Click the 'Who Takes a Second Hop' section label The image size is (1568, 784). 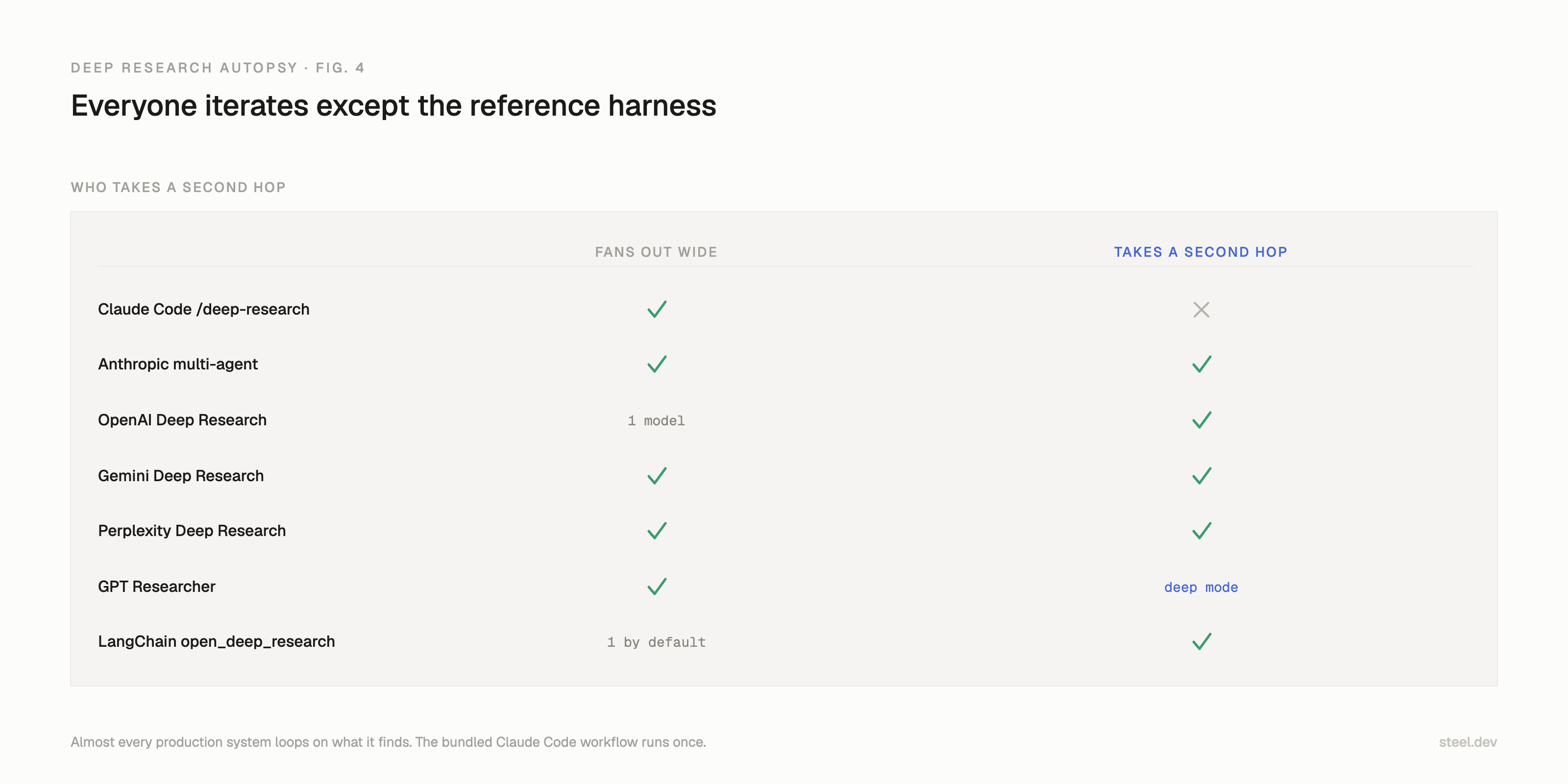pyautogui.click(x=178, y=188)
